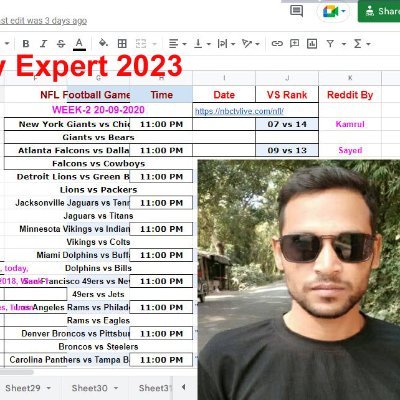Select the 'Date' header cell
400x400 pixels.
click(x=224, y=95)
